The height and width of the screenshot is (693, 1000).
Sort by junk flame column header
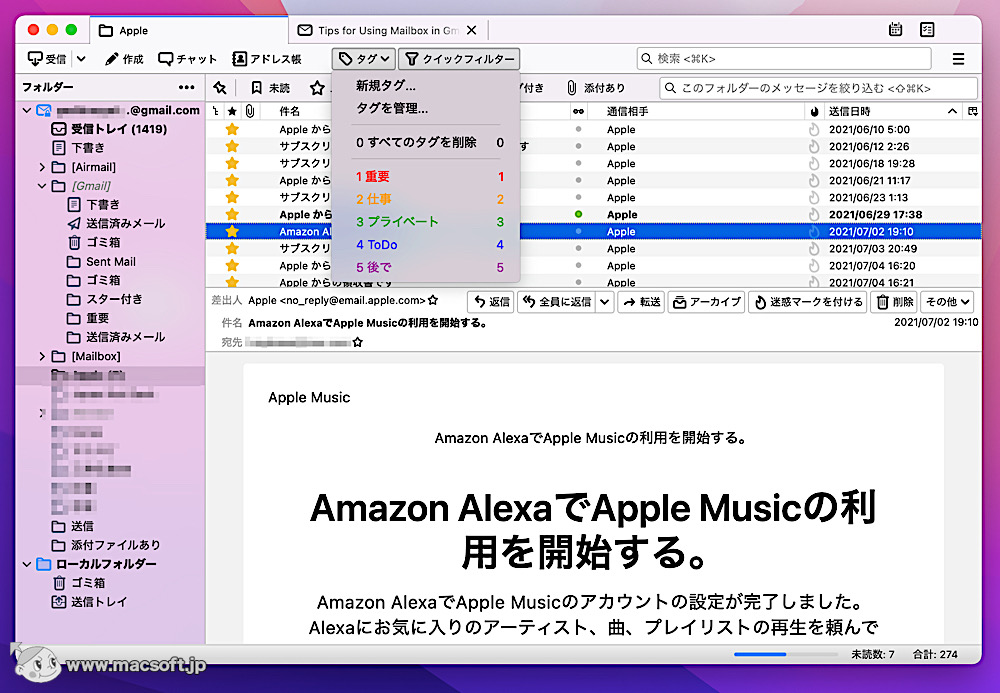tap(814, 111)
